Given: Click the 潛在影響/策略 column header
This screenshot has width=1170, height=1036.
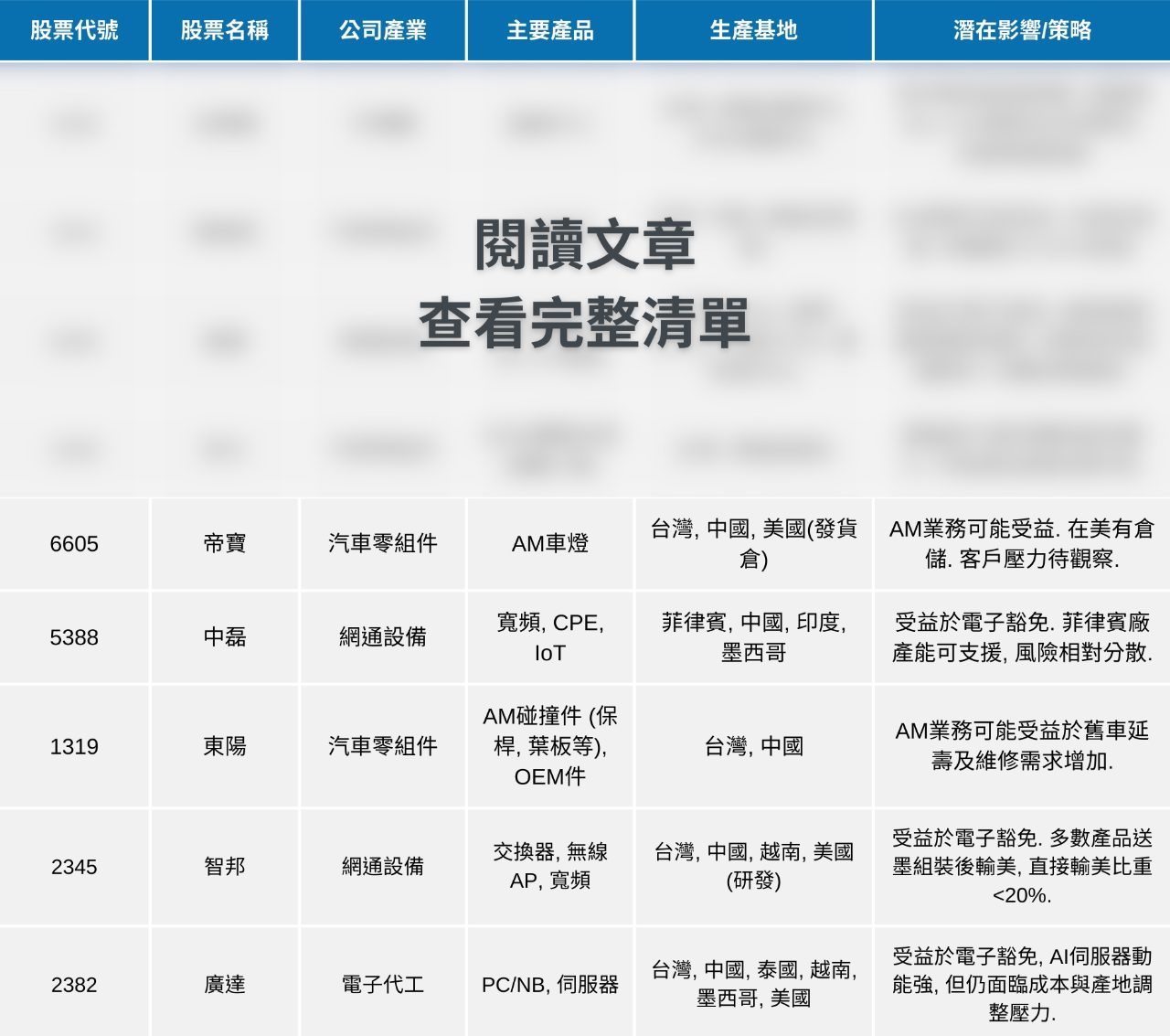Looking at the screenshot, I should click(1022, 30).
